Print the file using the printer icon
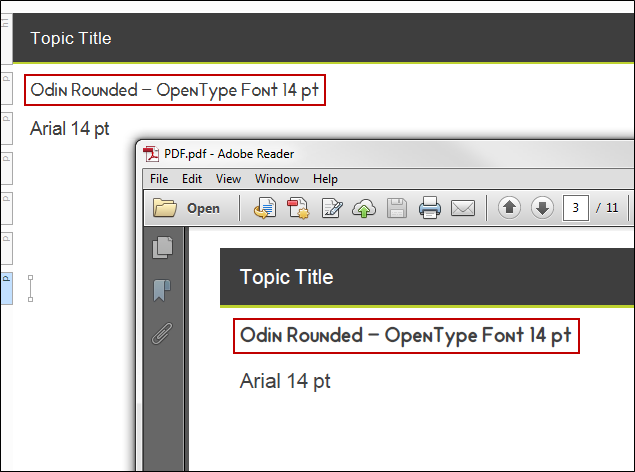This screenshot has width=635, height=472. [429, 208]
